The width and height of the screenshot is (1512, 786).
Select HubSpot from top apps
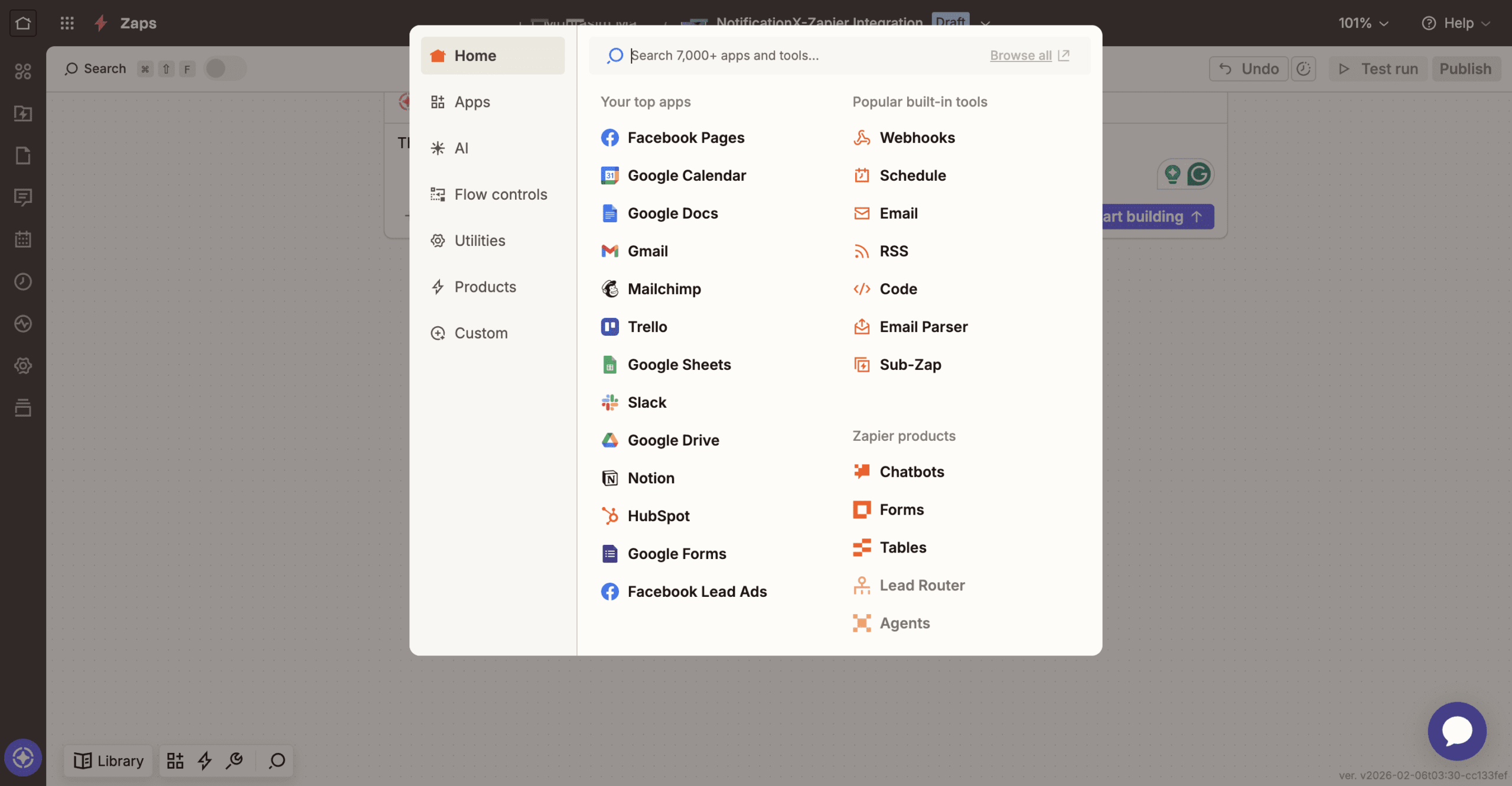point(658,516)
